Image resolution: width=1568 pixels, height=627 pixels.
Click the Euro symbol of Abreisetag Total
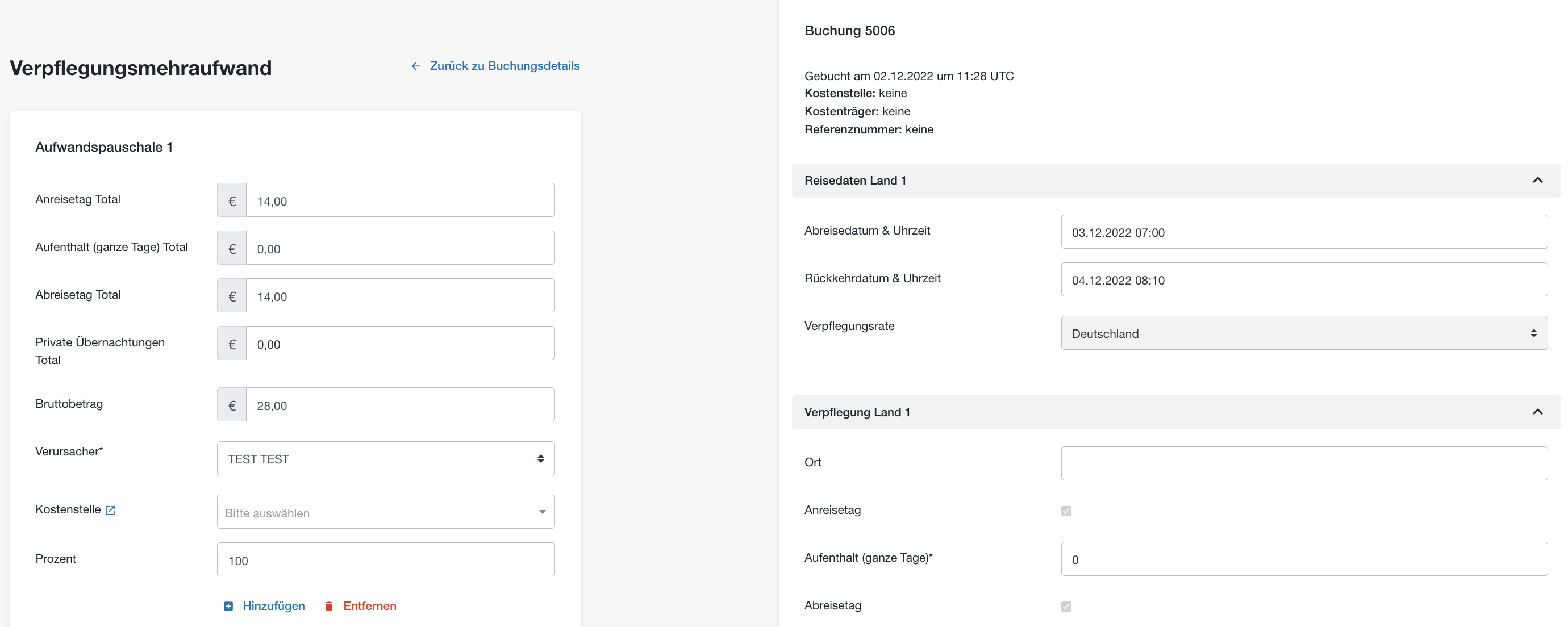[232, 296]
